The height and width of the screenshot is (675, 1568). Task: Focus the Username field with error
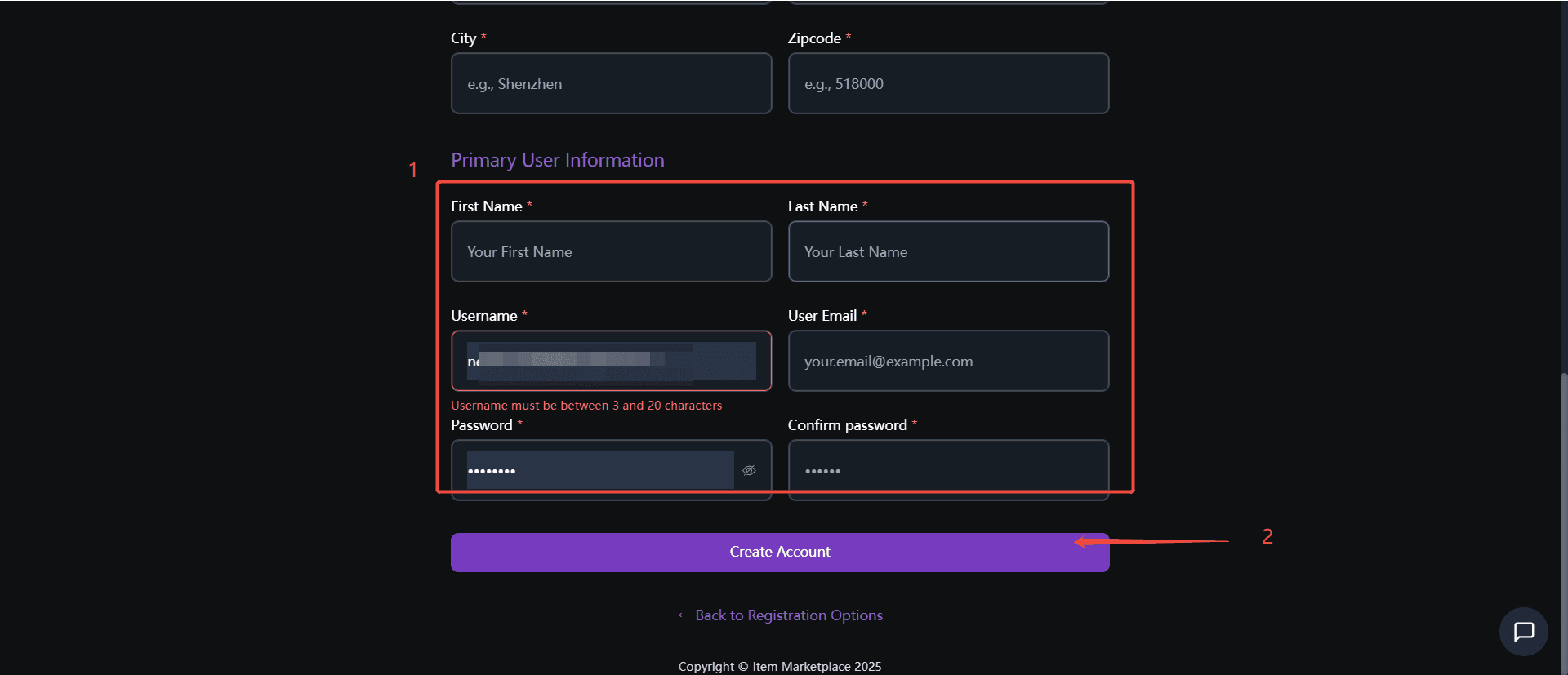tap(611, 361)
